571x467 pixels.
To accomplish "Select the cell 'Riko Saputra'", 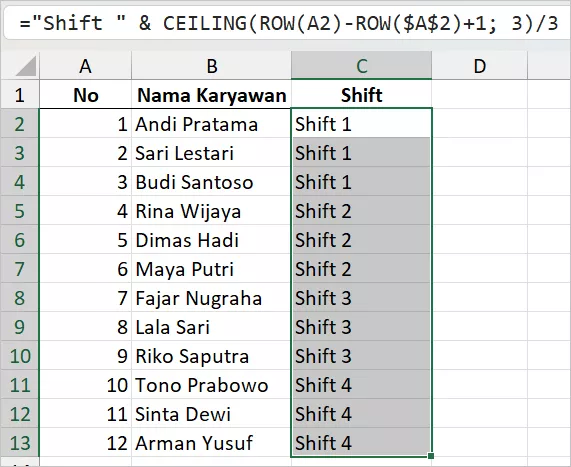I will [x=211, y=356].
